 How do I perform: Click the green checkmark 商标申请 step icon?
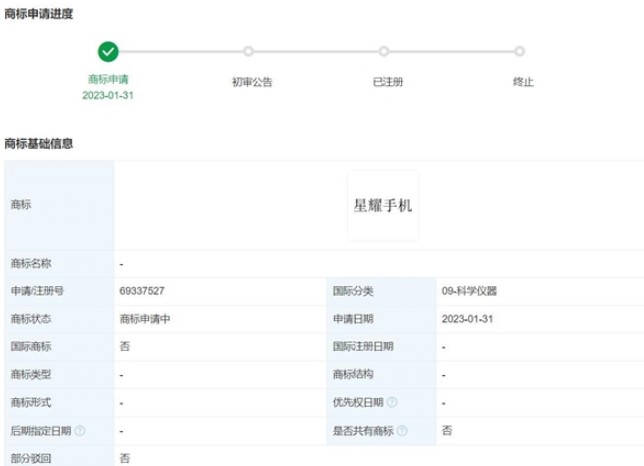pyautogui.click(x=108, y=52)
